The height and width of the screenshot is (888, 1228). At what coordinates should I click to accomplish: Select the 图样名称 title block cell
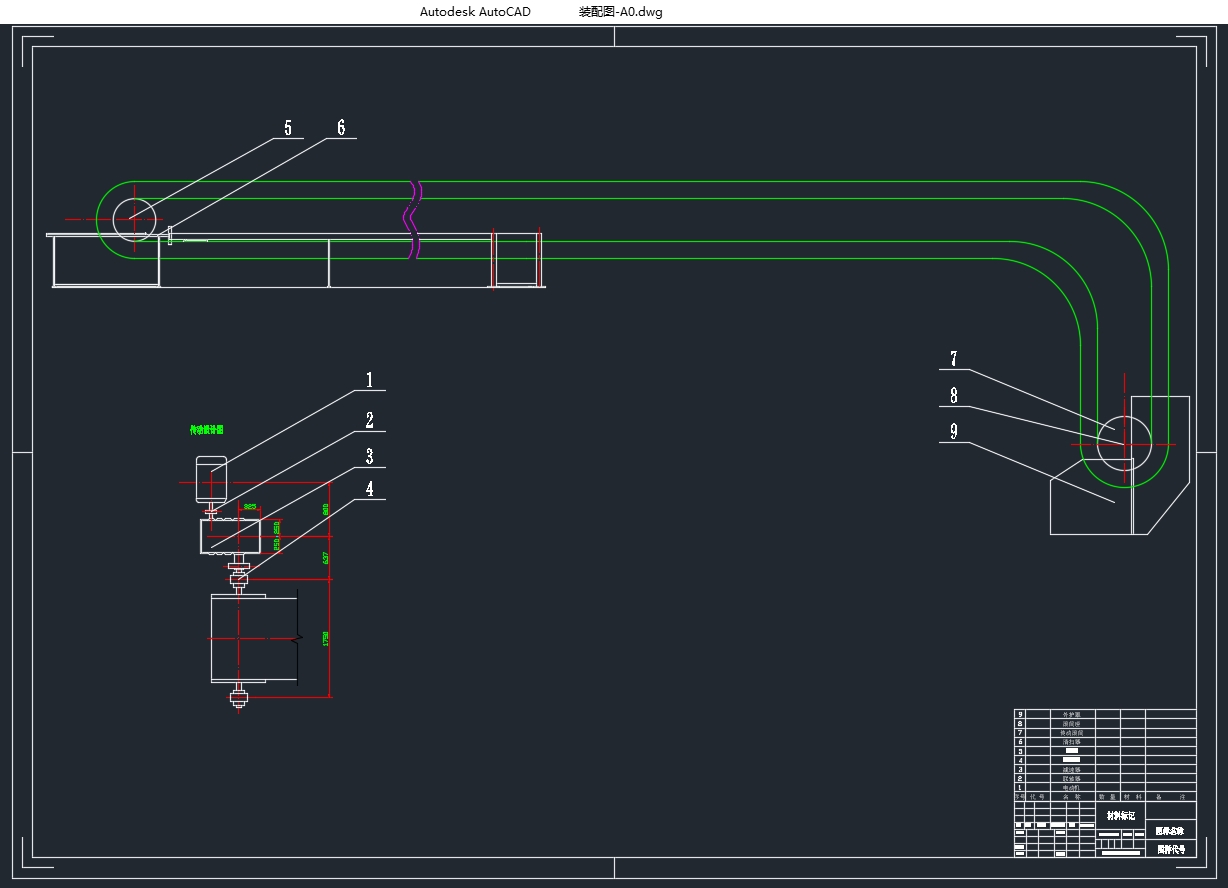[1170, 831]
